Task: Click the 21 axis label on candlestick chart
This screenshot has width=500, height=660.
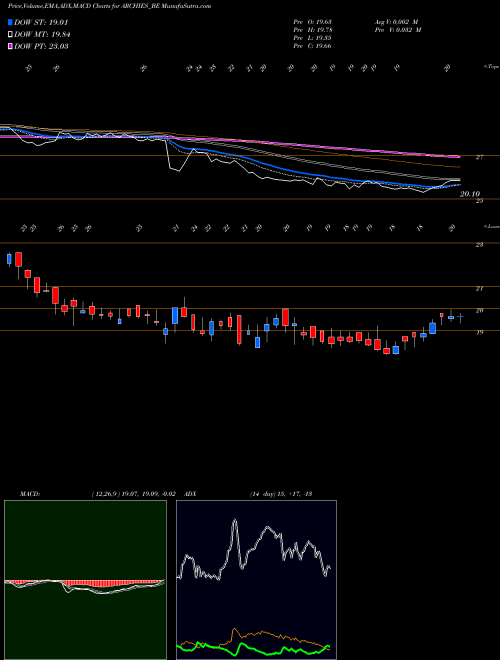Action: pyautogui.click(x=479, y=288)
